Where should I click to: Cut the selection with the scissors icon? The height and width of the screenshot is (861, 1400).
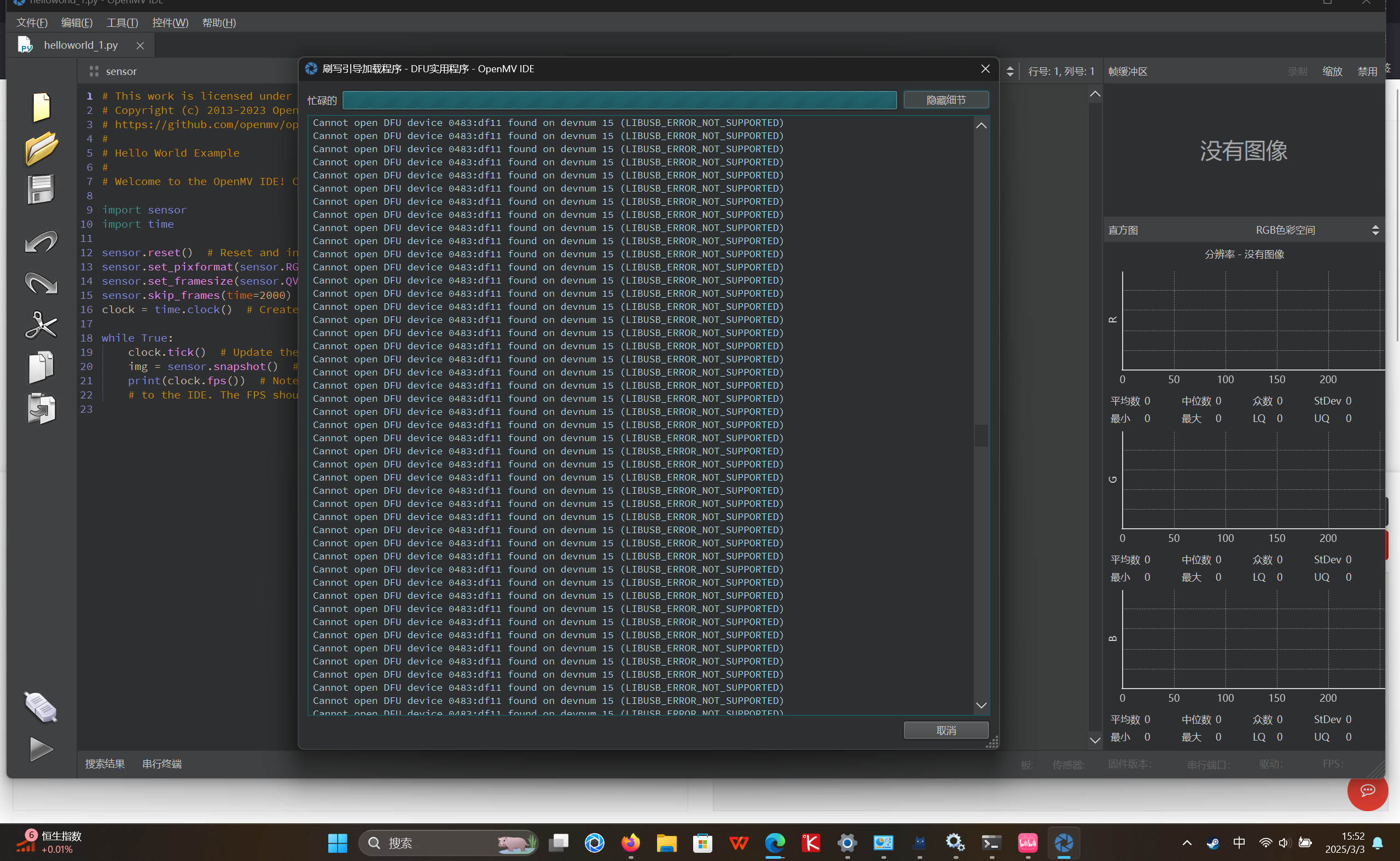pos(41,325)
